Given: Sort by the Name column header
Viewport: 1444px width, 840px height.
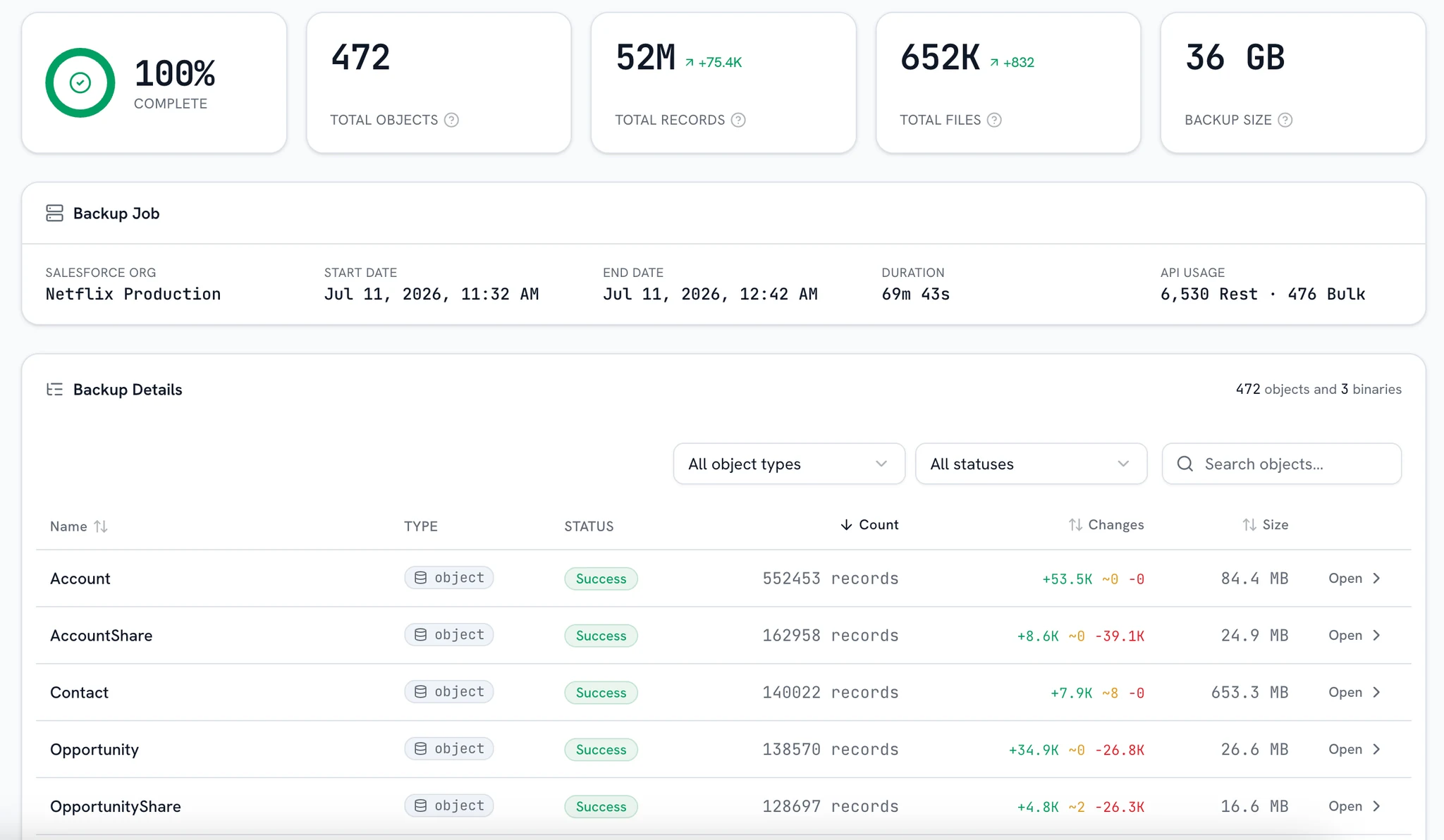Looking at the screenshot, I should click(78, 526).
